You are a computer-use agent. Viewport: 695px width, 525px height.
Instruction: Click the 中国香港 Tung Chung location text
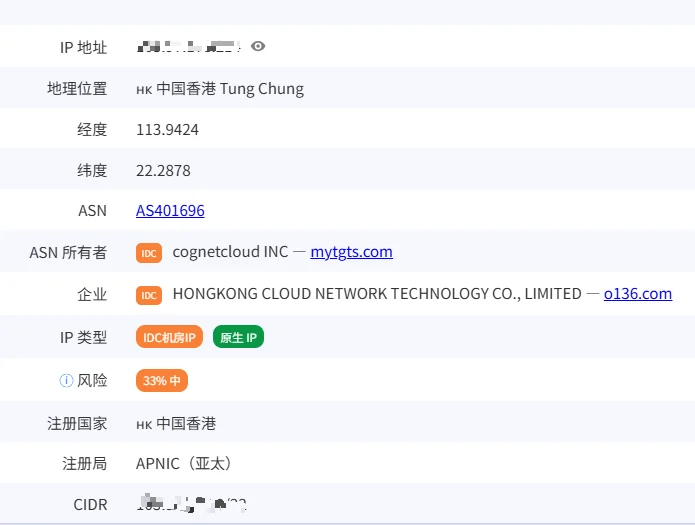point(230,89)
